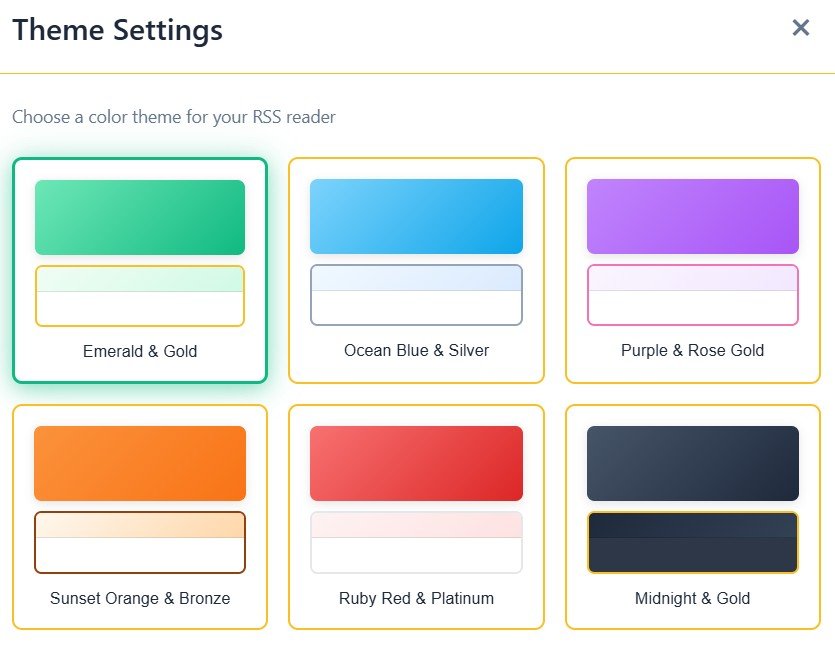Screen dimensions: 835x647
Task: Click the Ocean Blue gradient swatch
Action: pyautogui.click(x=416, y=217)
